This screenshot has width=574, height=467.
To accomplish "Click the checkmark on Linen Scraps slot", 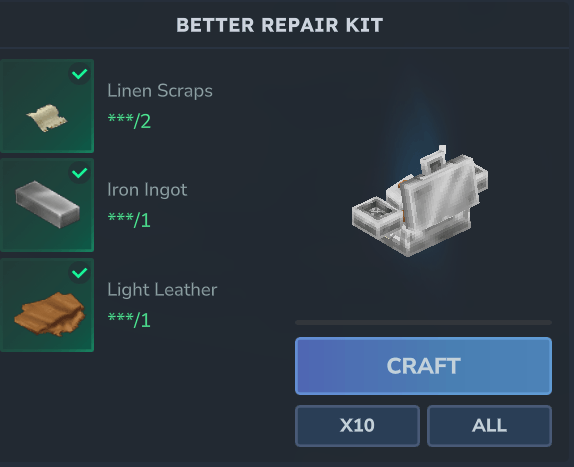I will 79,74.
